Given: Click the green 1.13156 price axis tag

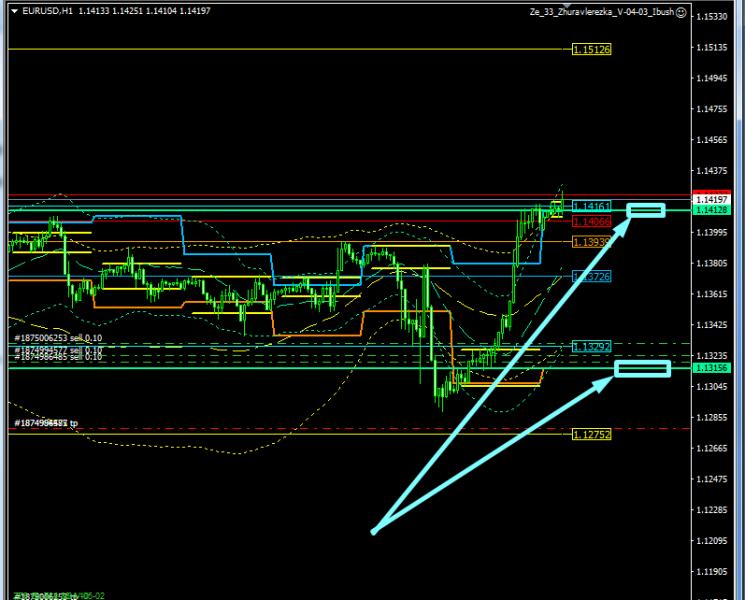Looking at the screenshot, I should pos(712,368).
